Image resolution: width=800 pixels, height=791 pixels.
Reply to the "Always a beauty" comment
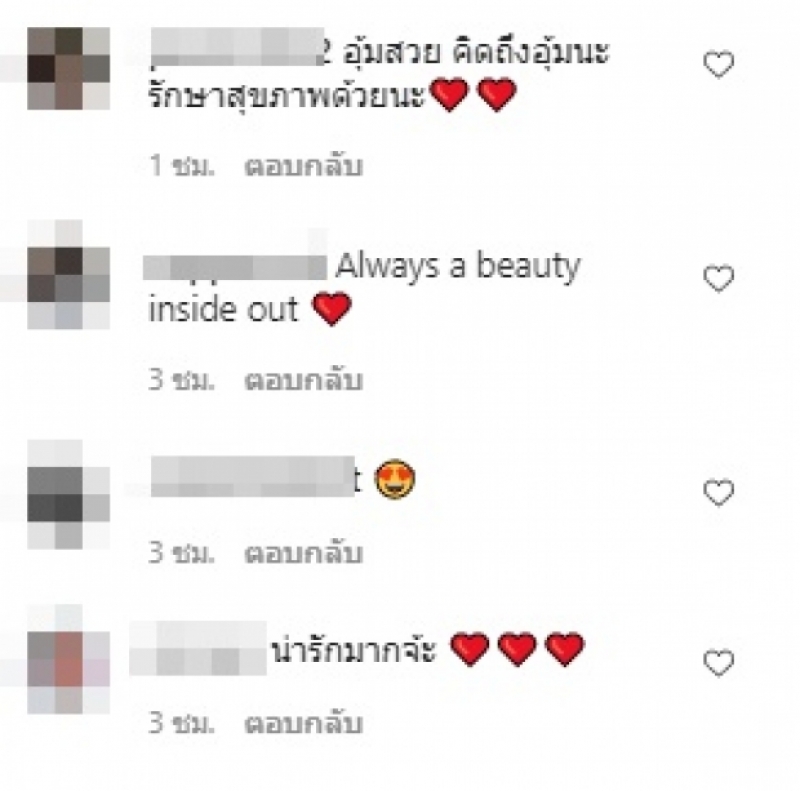pos(304,381)
